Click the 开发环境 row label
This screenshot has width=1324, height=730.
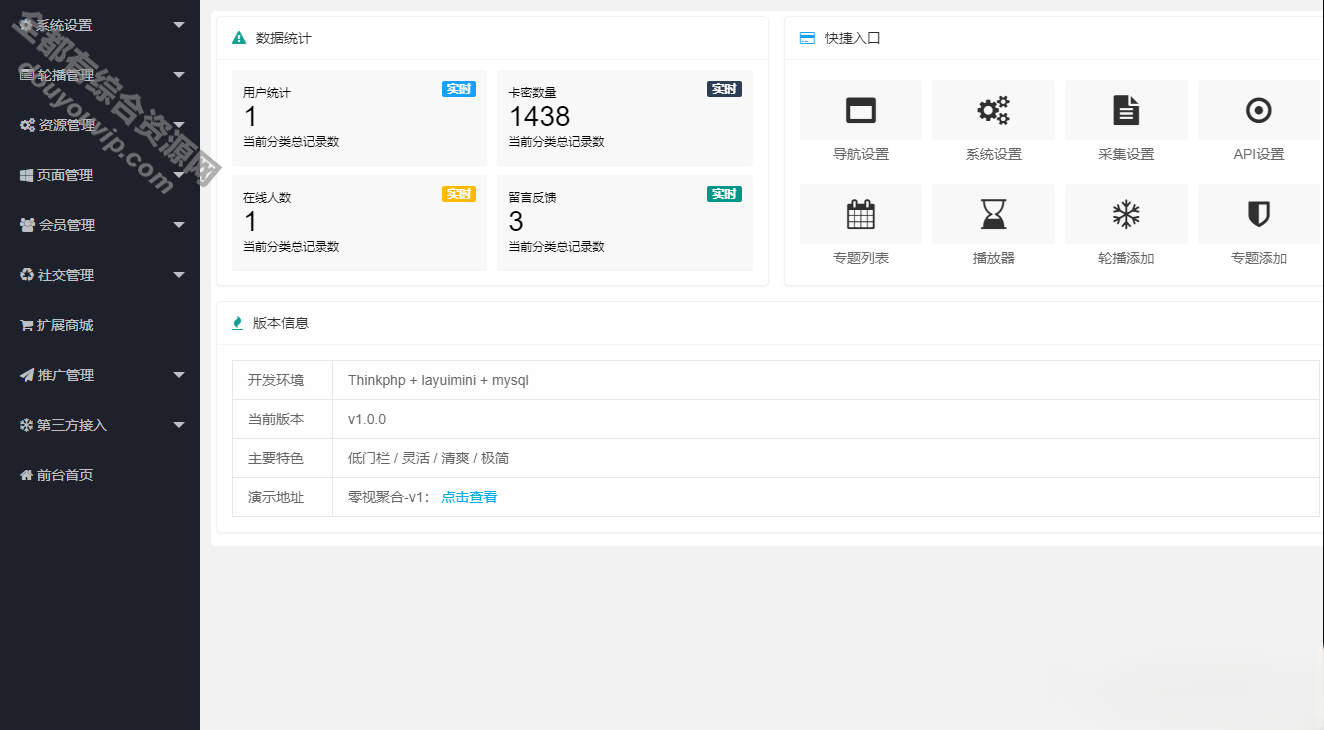click(276, 380)
